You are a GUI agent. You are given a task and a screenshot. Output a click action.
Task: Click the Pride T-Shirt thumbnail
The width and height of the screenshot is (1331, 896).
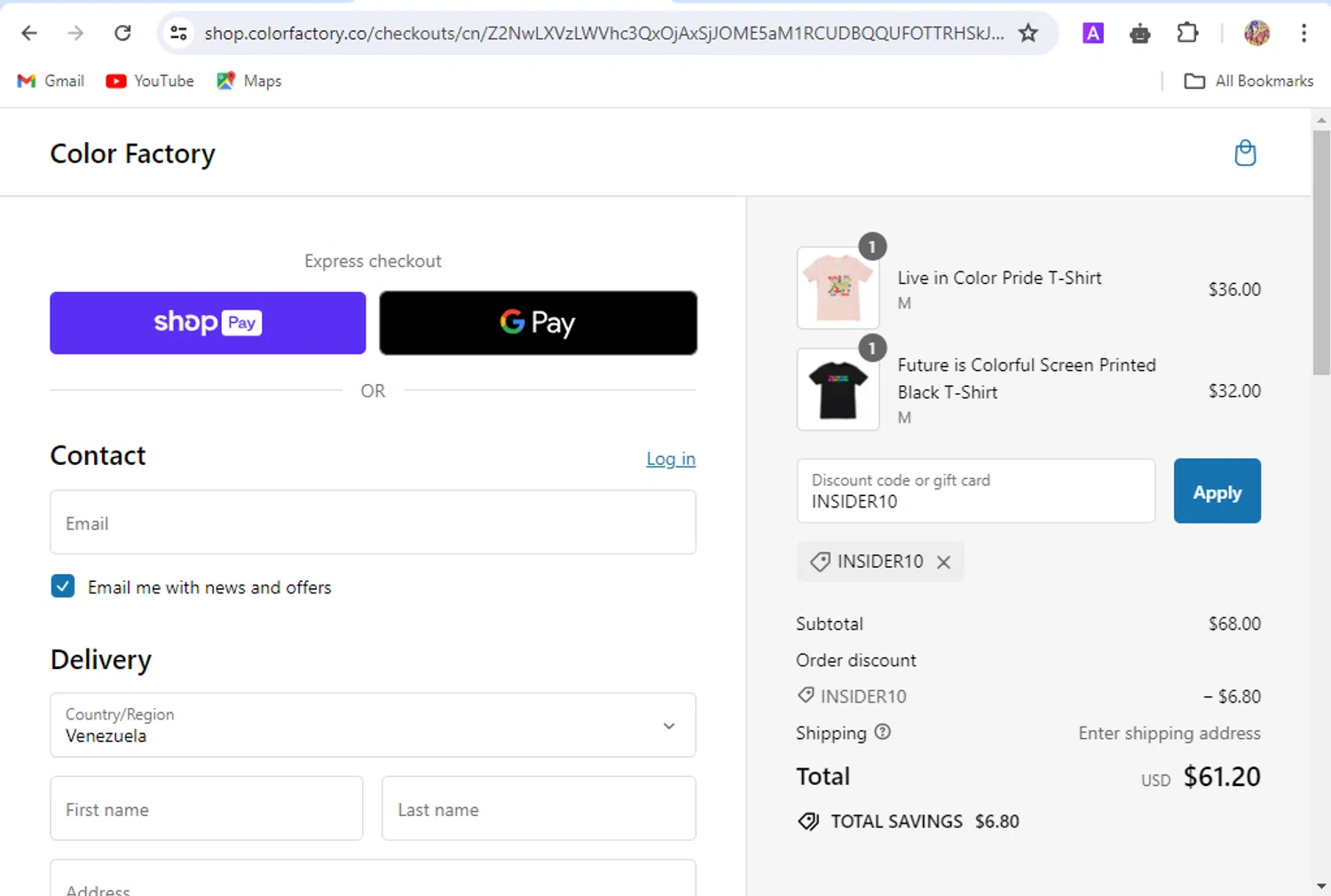click(839, 288)
